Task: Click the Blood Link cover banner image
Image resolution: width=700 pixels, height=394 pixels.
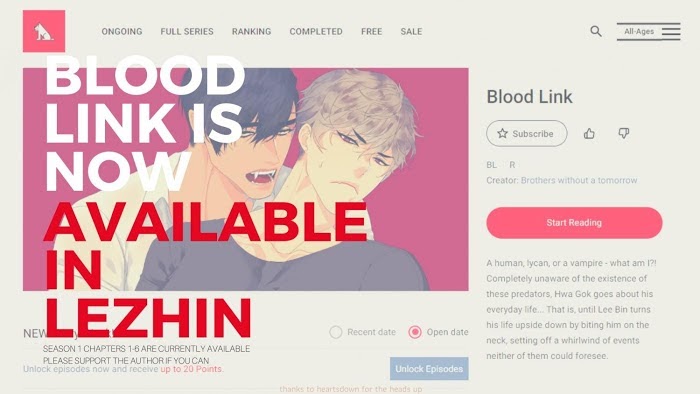Action: point(246,179)
